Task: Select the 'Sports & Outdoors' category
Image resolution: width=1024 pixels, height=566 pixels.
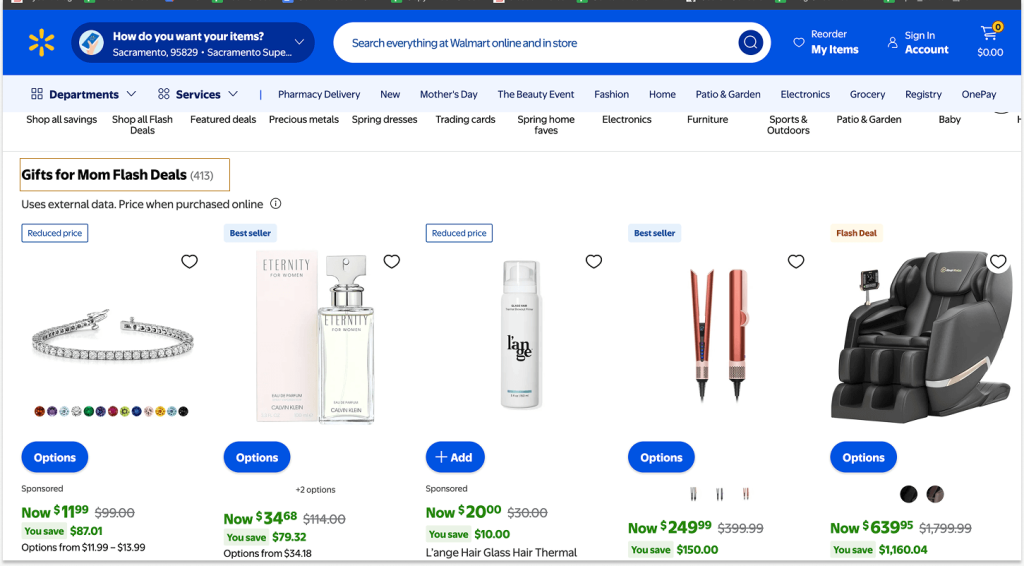Action: click(x=788, y=125)
